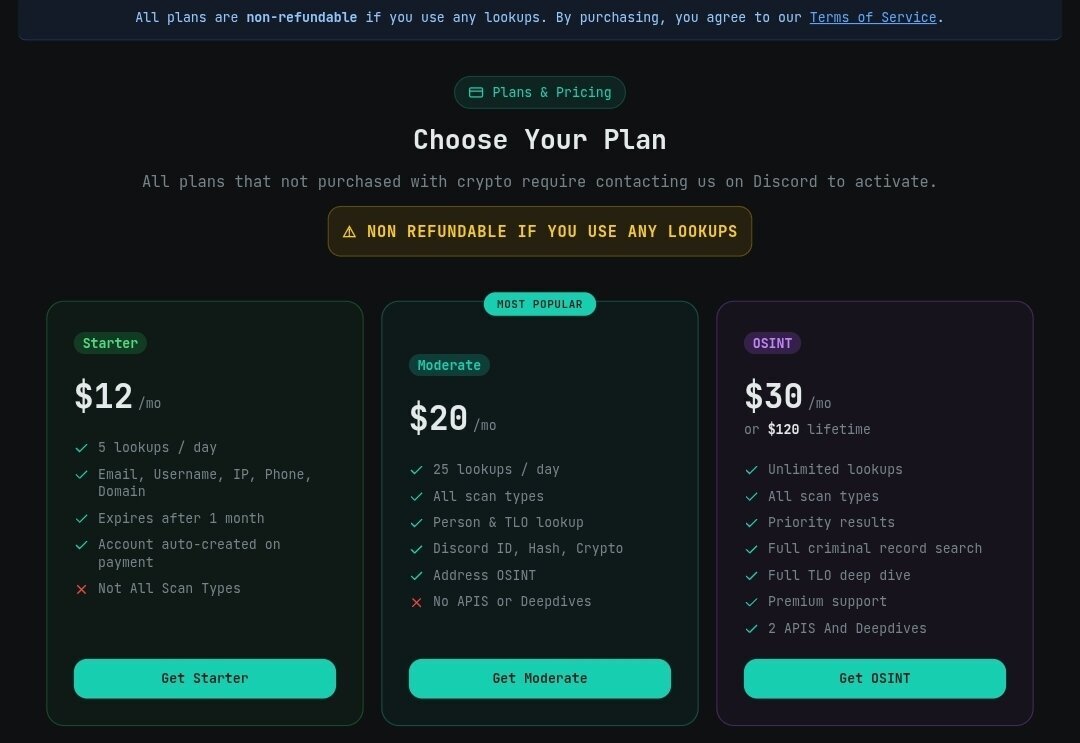
Task: Click the purple OSINT plan label badge
Action: coord(772,343)
